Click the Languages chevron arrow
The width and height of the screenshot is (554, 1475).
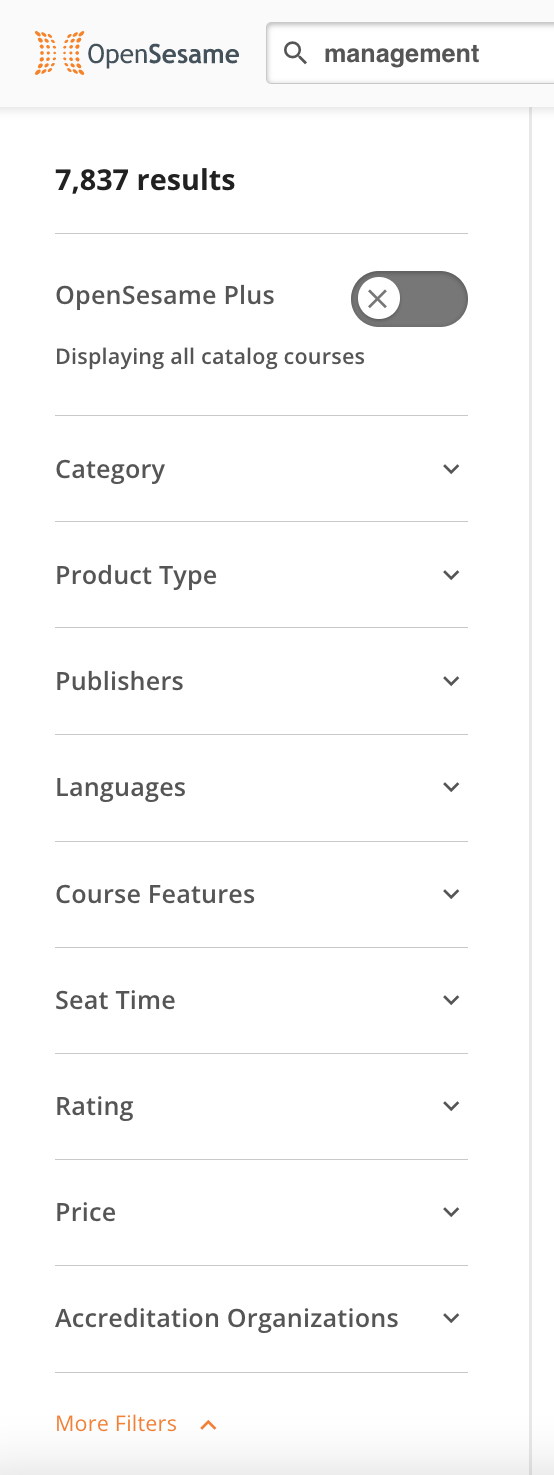click(x=451, y=787)
